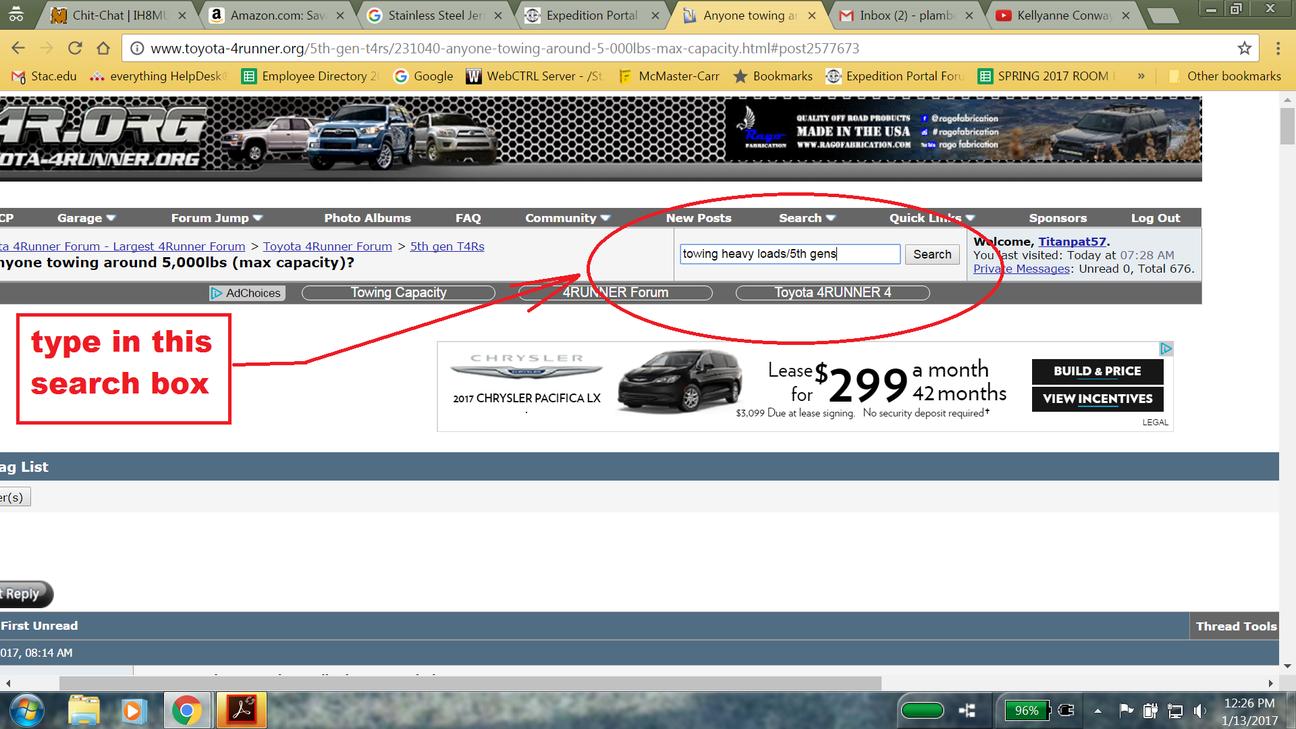
Task: Click the volume speaker tray icon
Action: [x=1199, y=711]
